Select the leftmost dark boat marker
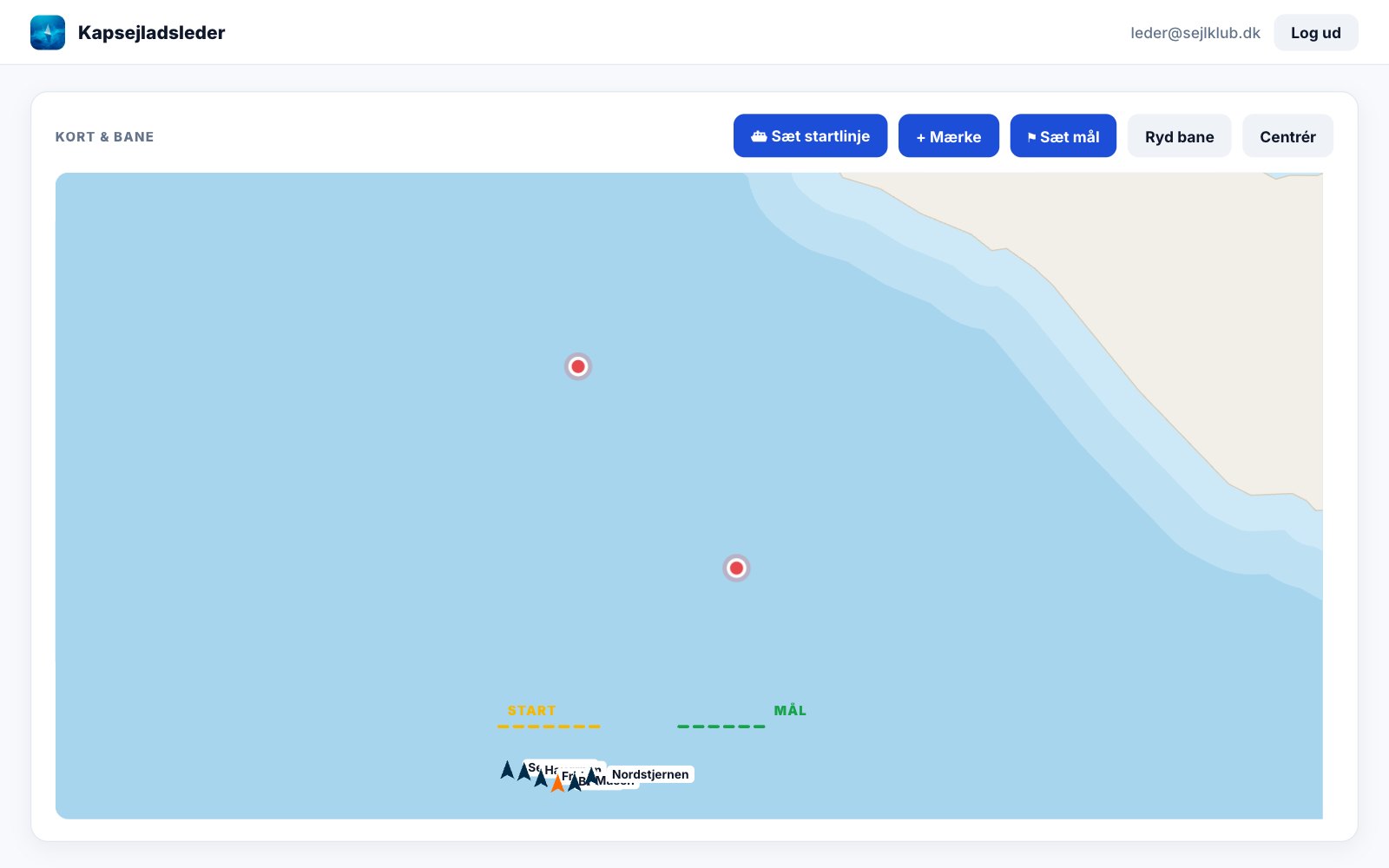Viewport: 1389px width, 868px height. coord(507,770)
